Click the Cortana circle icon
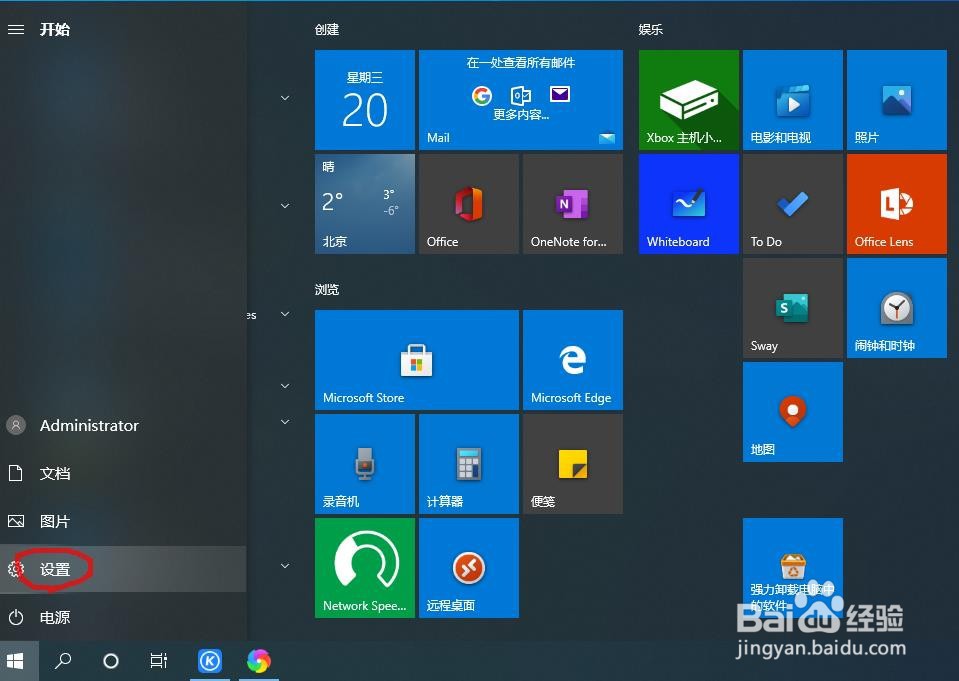This screenshot has height=681, width=959. (111, 661)
